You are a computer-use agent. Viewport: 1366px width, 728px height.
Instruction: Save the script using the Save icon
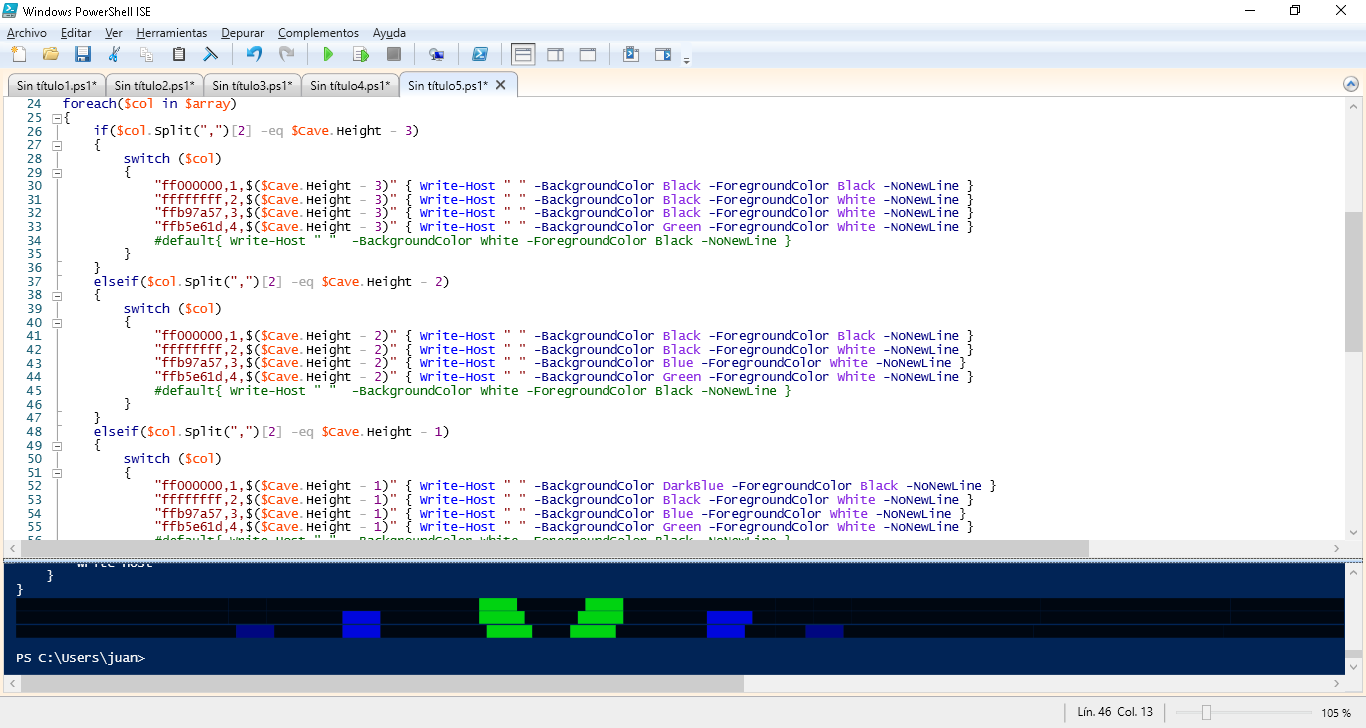pyautogui.click(x=83, y=54)
